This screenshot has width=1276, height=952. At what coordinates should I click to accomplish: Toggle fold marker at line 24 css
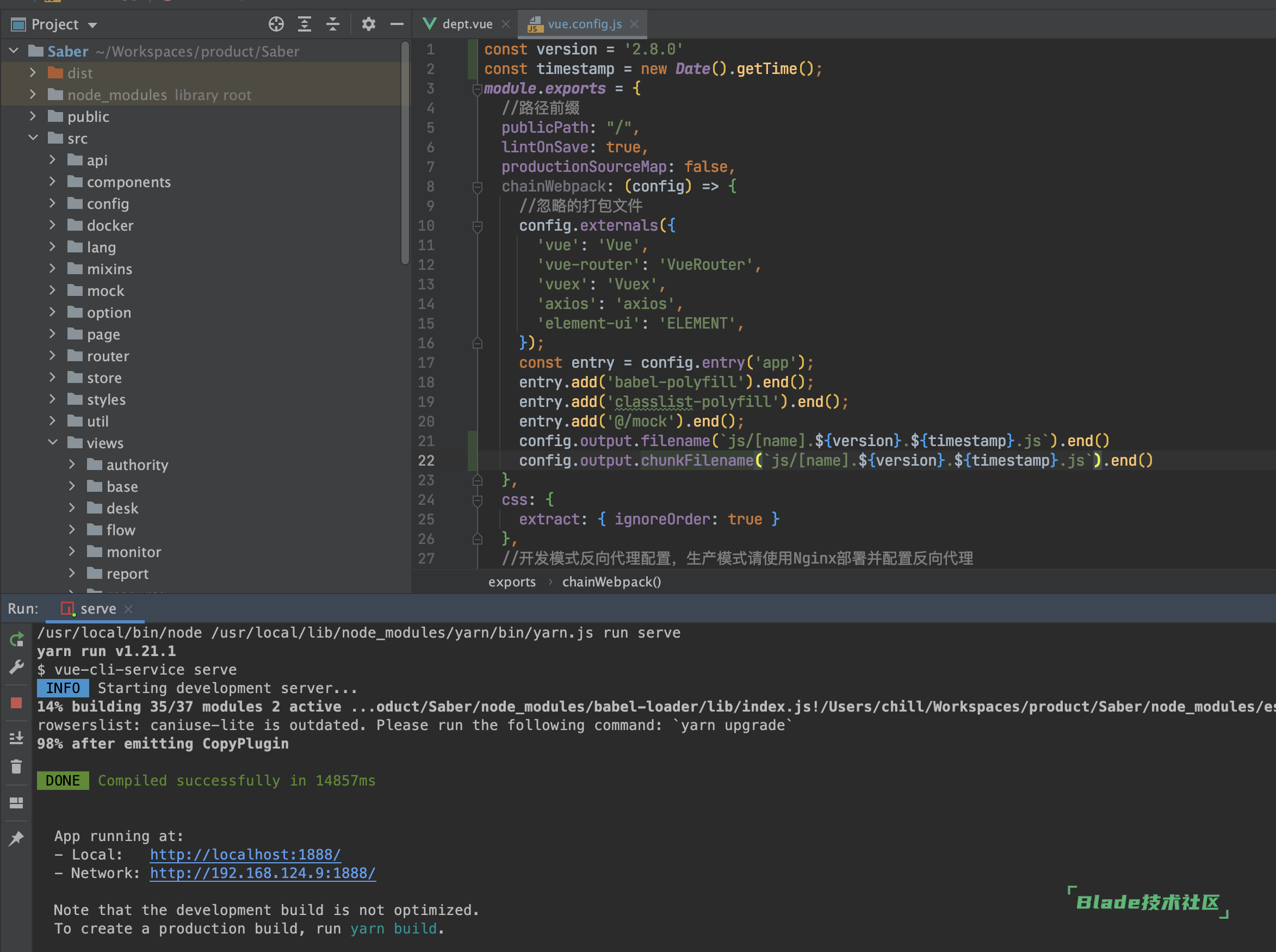[477, 500]
